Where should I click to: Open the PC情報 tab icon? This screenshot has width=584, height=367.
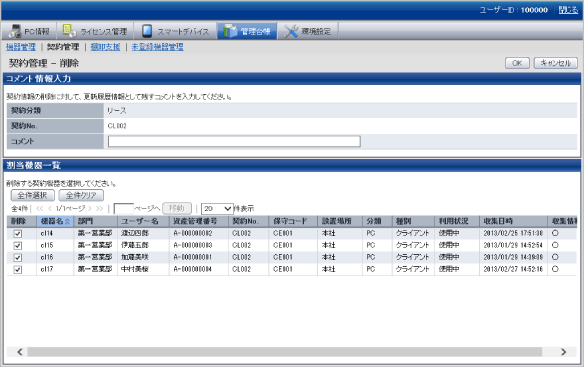(x=15, y=31)
